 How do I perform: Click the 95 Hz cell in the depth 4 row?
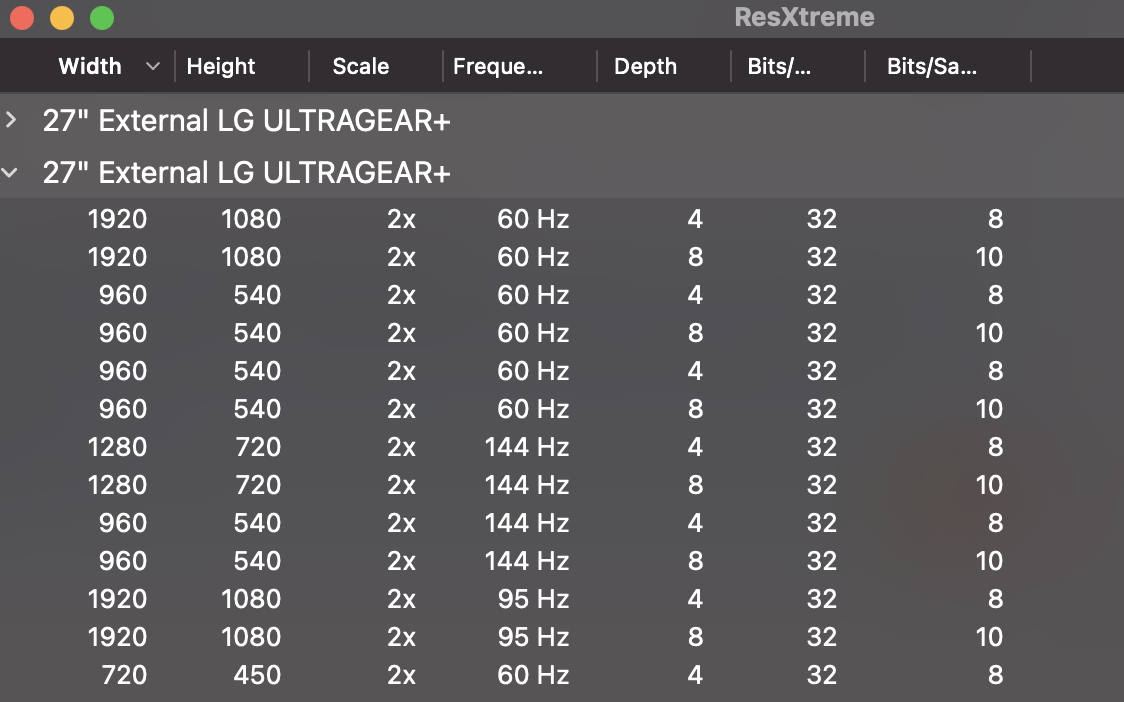pos(533,599)
